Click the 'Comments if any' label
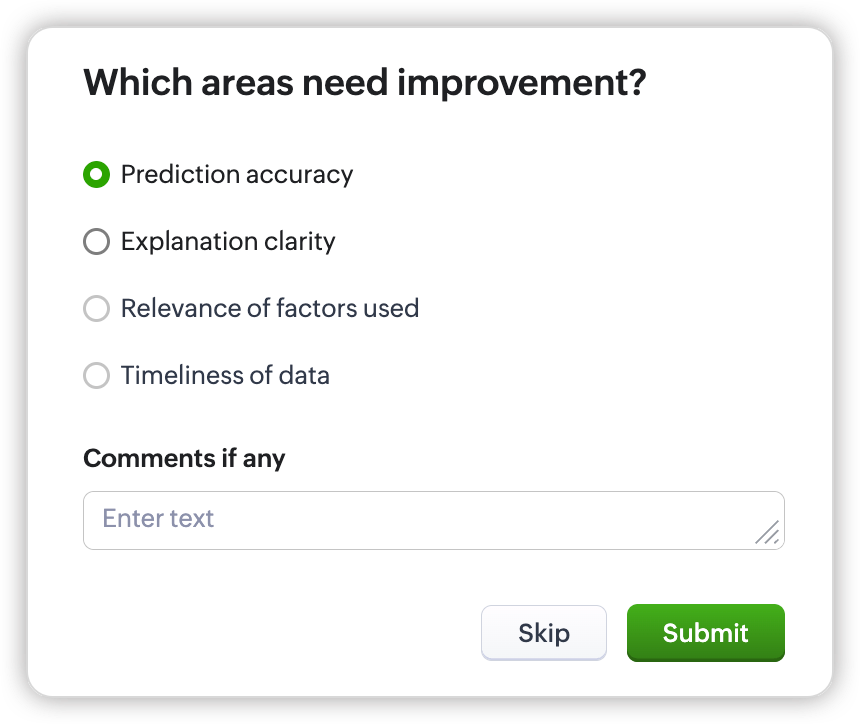The width and height of the screenshot is (860, 724). click(x=184, y=459)
